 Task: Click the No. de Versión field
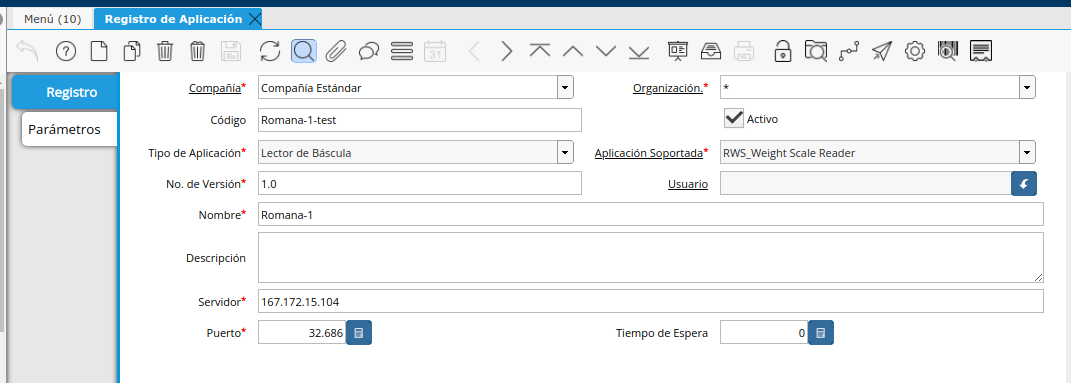[420, 183]
